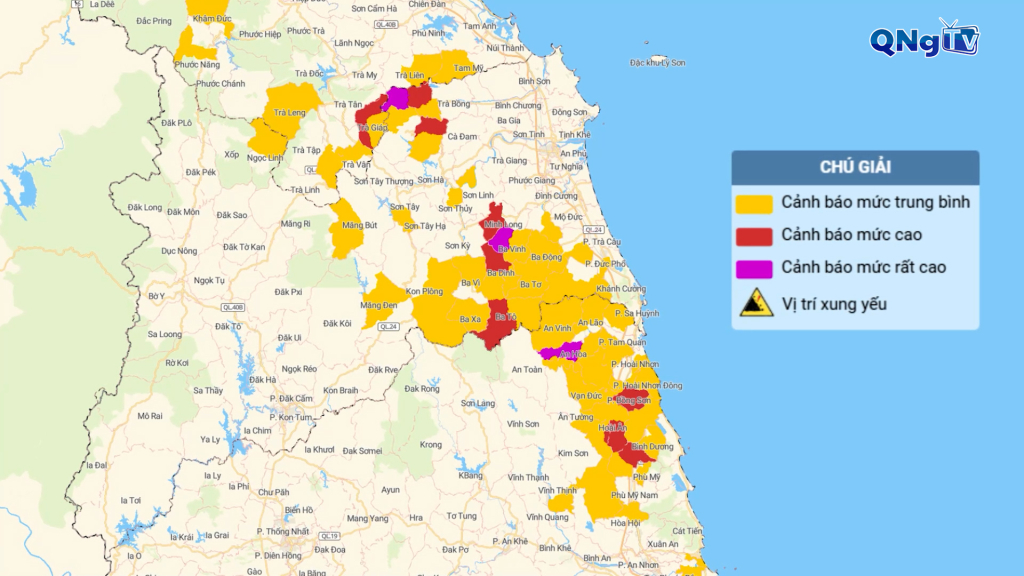Click the Bình Dương red warning zone
This screenshot has height=576, width=1024.
(638, 455)
